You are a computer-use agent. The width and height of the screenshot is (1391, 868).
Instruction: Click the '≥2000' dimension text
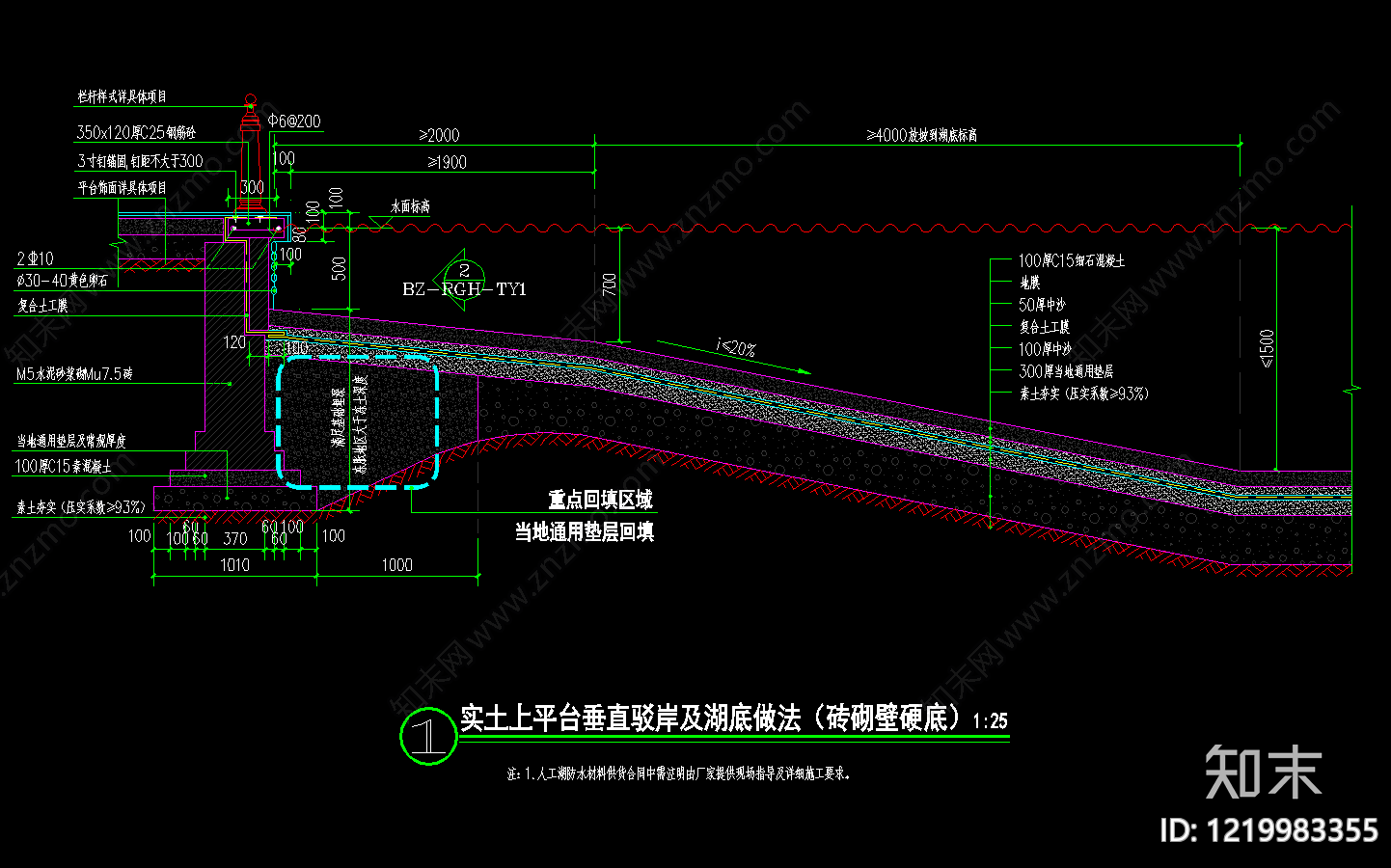tap(439, 135)
